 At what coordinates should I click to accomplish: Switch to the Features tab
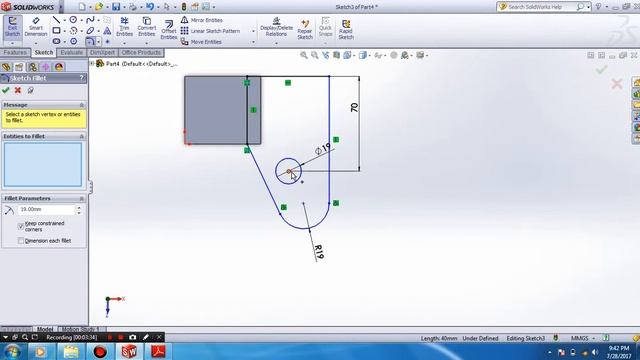tap(15, 53)
